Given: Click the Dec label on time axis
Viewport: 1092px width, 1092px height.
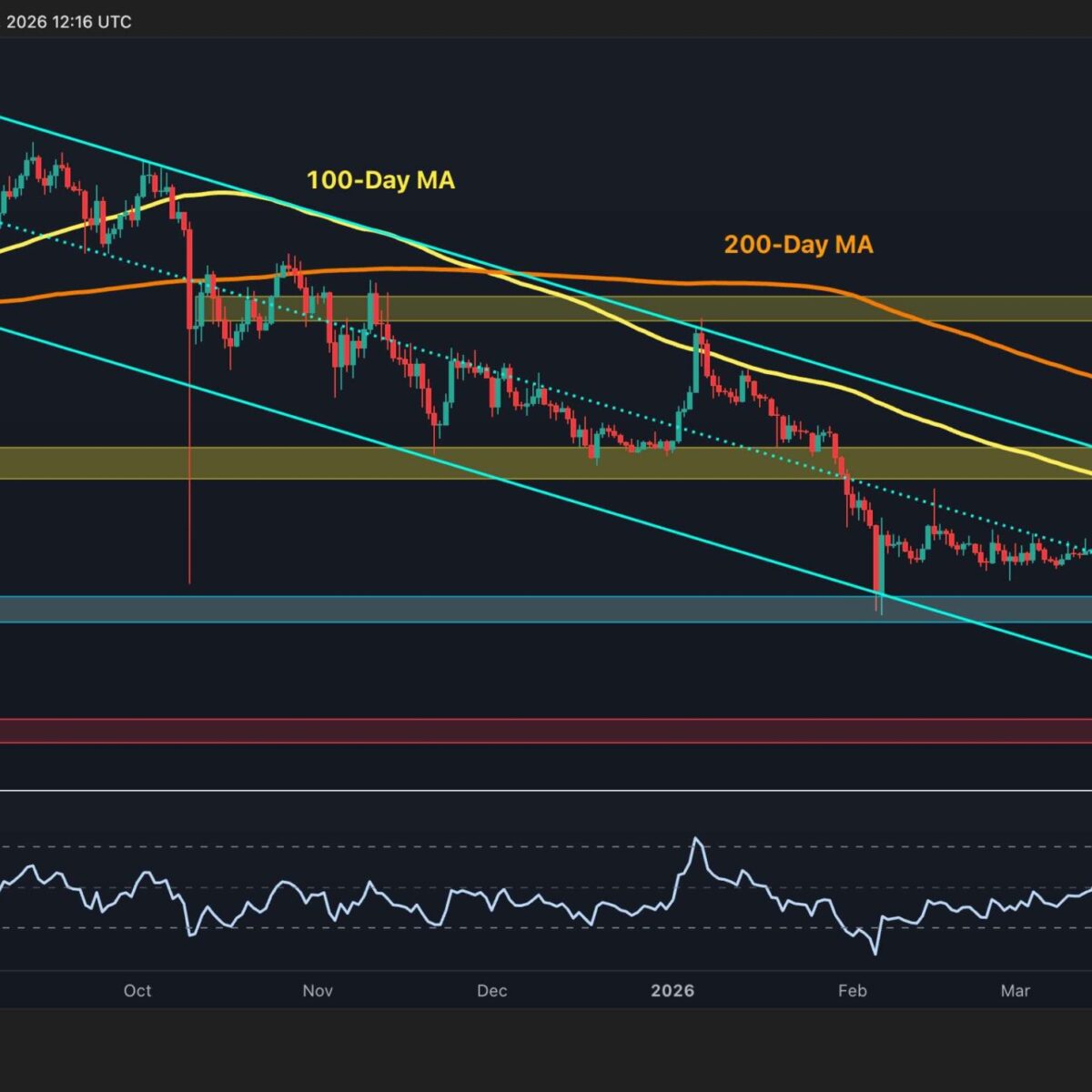Looking at the screenshot, I should pyautogui.click(x=491, y=990).
